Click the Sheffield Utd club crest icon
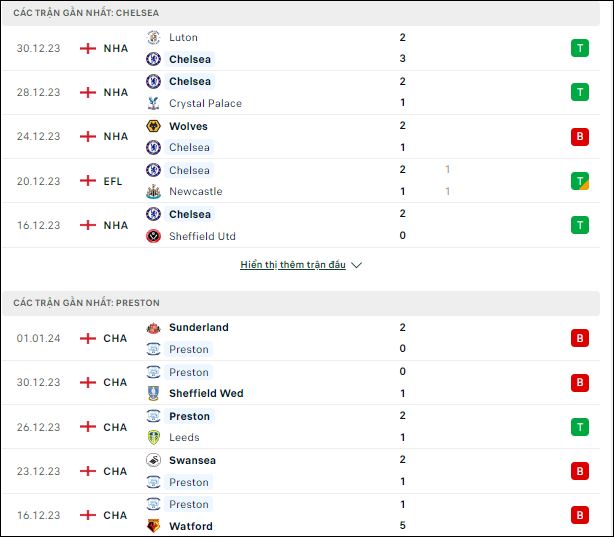614x537 pixels. coord(154,236)
